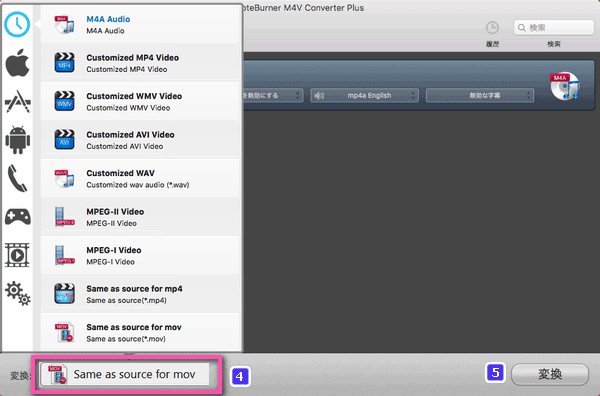Select the video film category icon

(x=17, y=255)
